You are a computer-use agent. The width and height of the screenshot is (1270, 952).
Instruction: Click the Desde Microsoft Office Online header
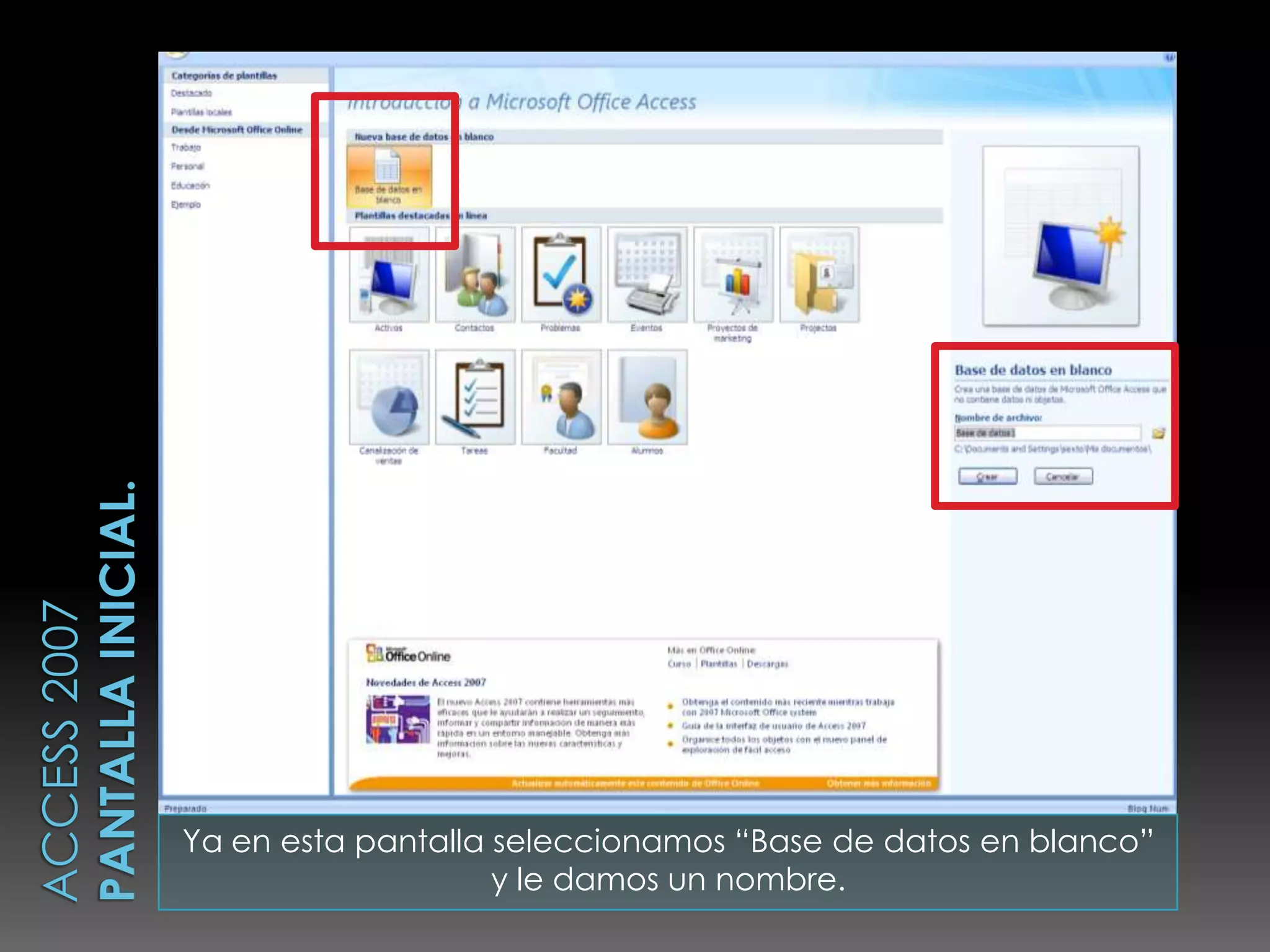(x=237, y=130)
